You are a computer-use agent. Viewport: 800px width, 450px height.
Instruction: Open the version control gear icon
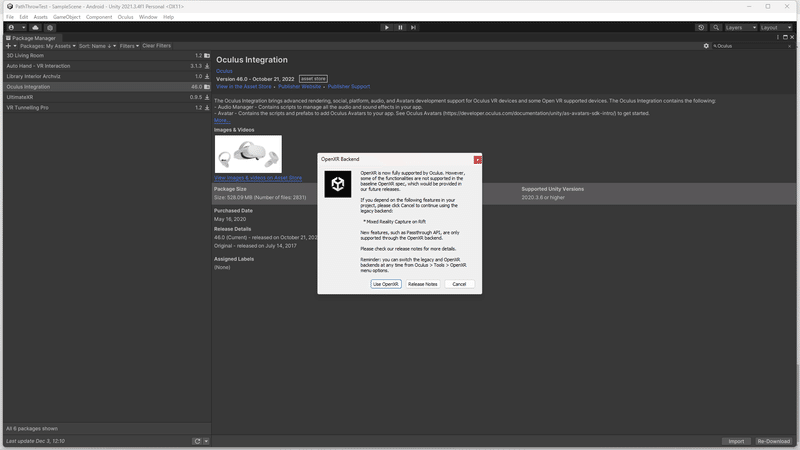50,28
